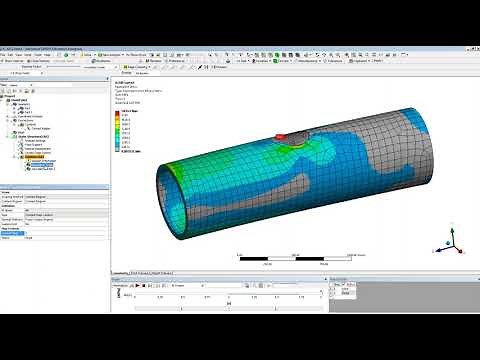The image size is (480, 360).
Task: Open the Units menu
Action: pyautogui.click(x=28, y=55)
